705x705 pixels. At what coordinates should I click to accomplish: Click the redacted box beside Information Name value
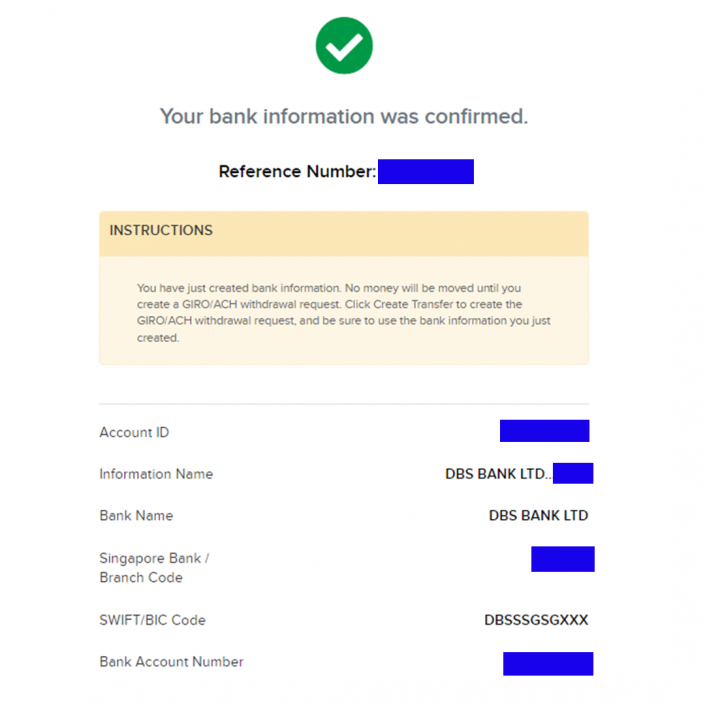(572, 473)
